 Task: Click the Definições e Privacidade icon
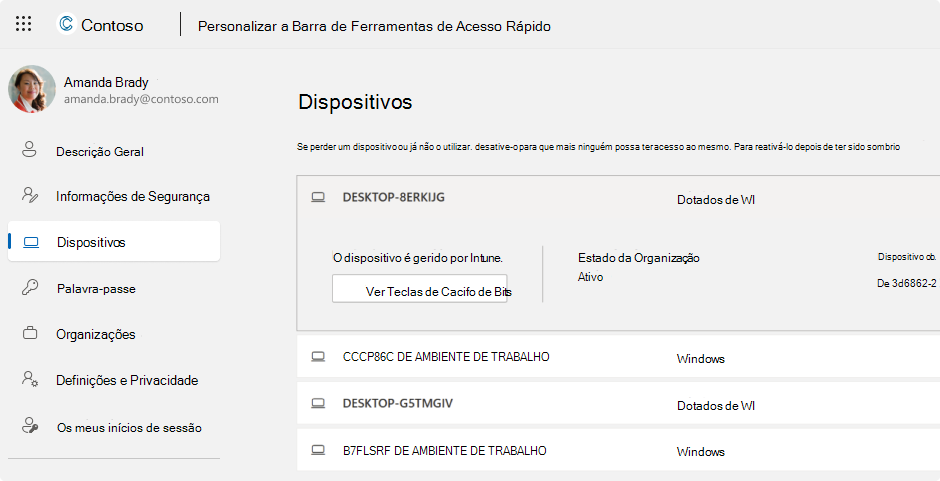click(x=30, y=378)
